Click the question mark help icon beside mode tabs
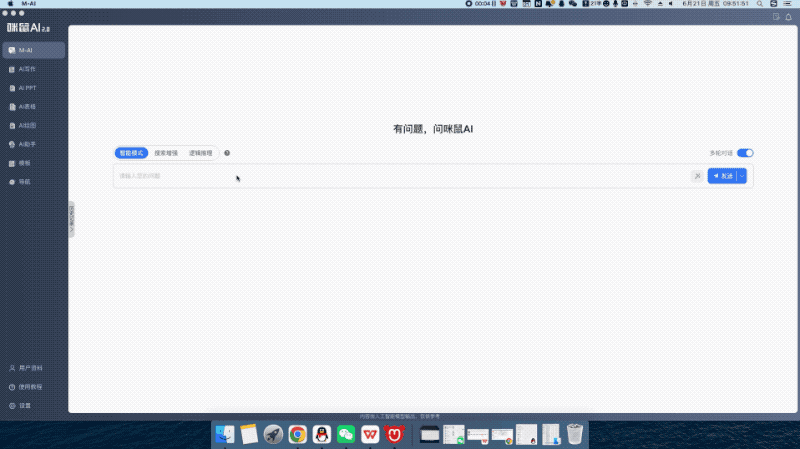 click(x=227, y=153)
